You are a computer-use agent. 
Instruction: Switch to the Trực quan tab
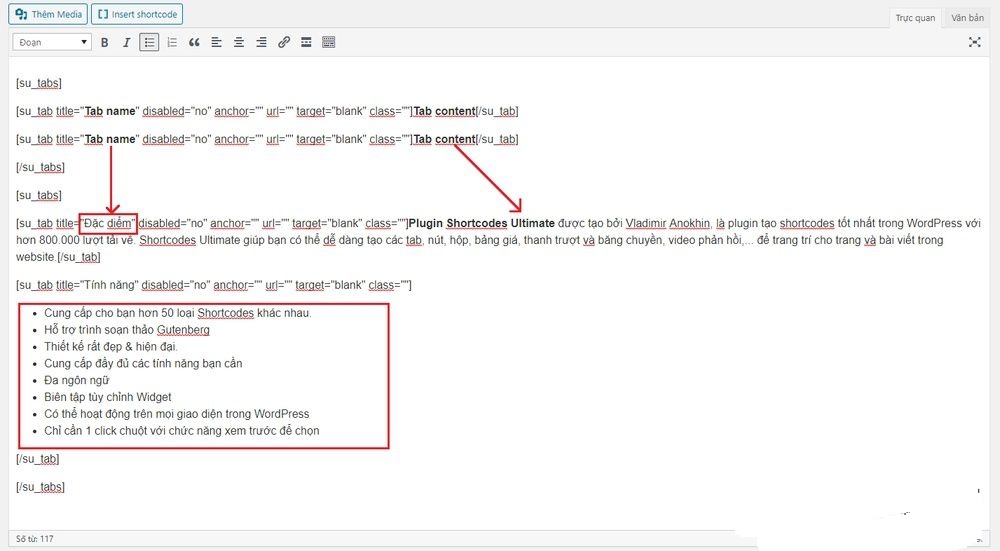click(x=915, y=18)
